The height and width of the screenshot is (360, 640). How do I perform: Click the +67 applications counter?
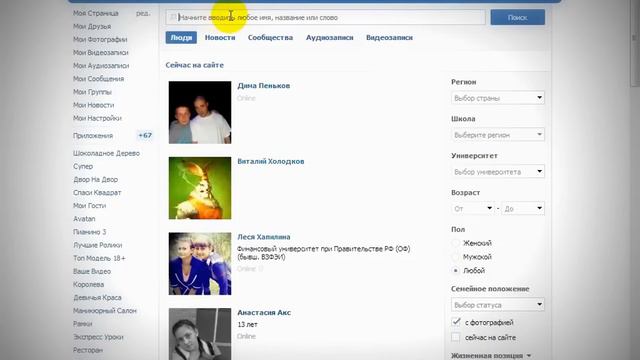tap(145, 136)
